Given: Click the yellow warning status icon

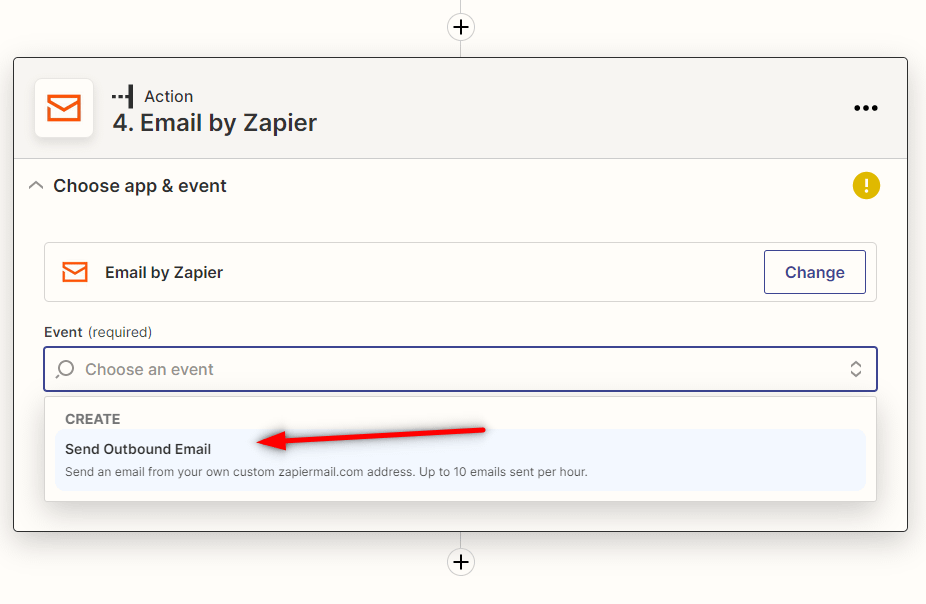Looking at the screenshot, I should (x=866, y=186).
